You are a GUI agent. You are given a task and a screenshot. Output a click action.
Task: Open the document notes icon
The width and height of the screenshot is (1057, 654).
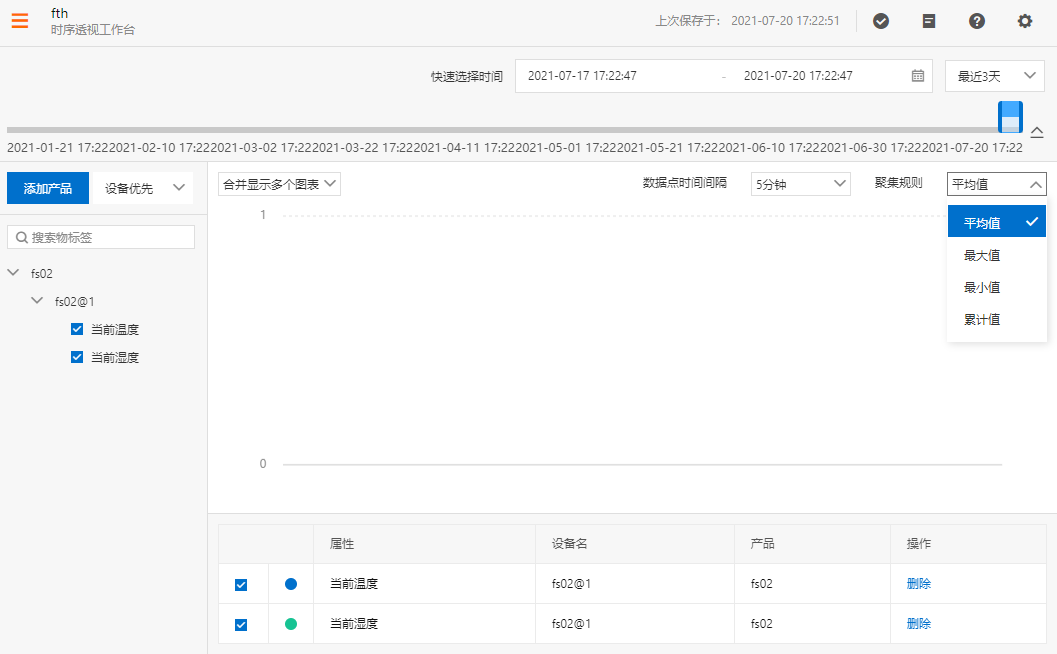929,21
